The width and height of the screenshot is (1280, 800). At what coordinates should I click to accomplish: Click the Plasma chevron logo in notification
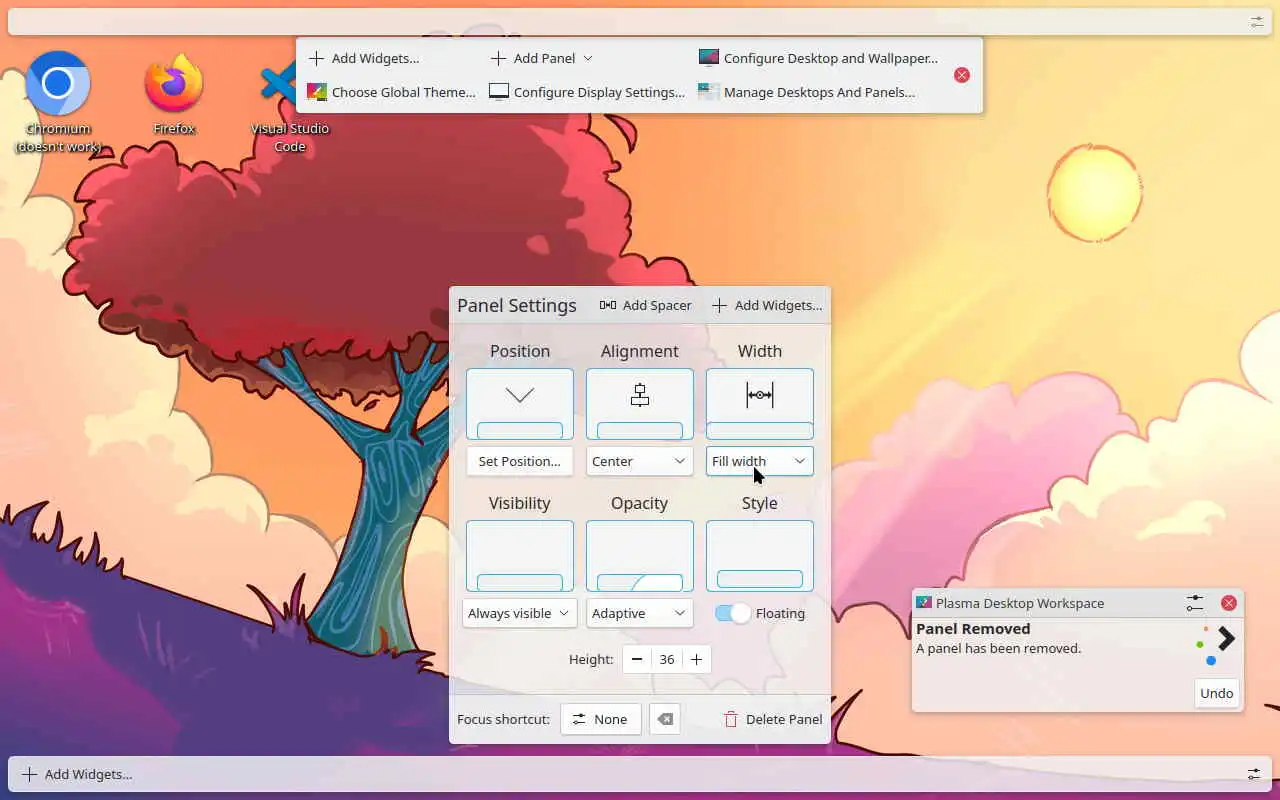pos(1217,645)
